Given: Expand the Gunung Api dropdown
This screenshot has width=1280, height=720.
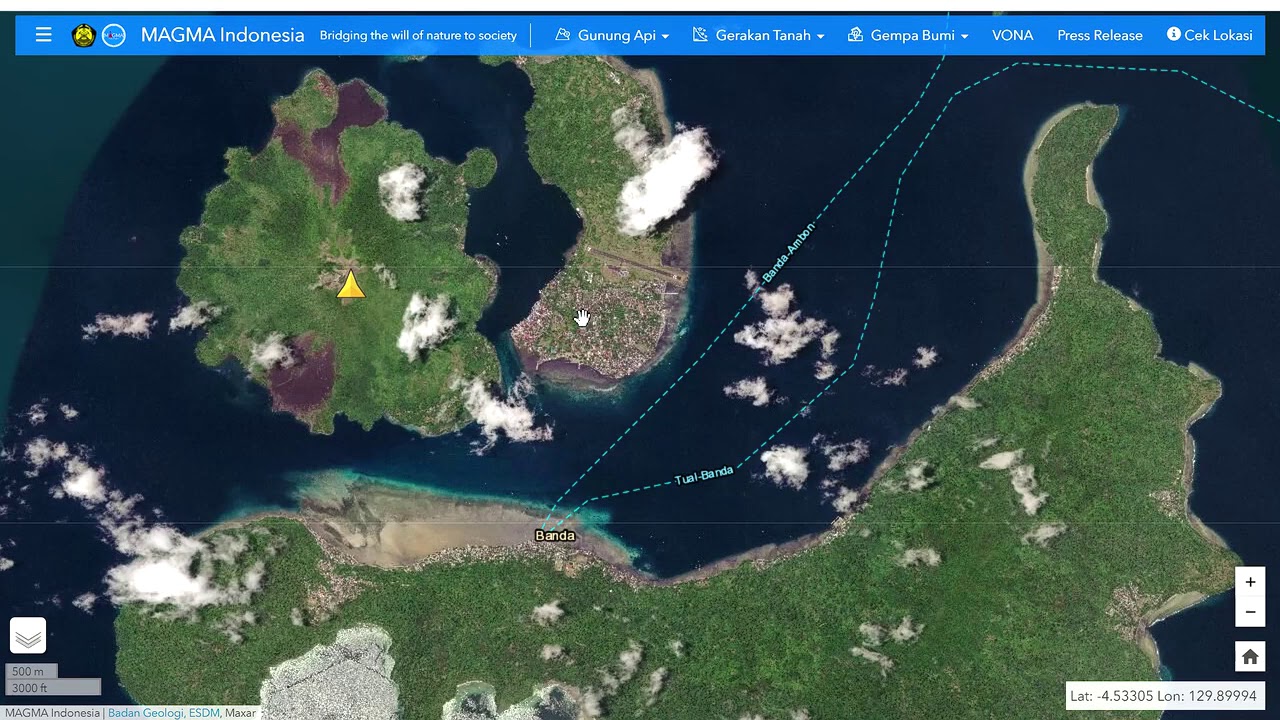Looking at the screenshot, I should [x=612, y=35].
